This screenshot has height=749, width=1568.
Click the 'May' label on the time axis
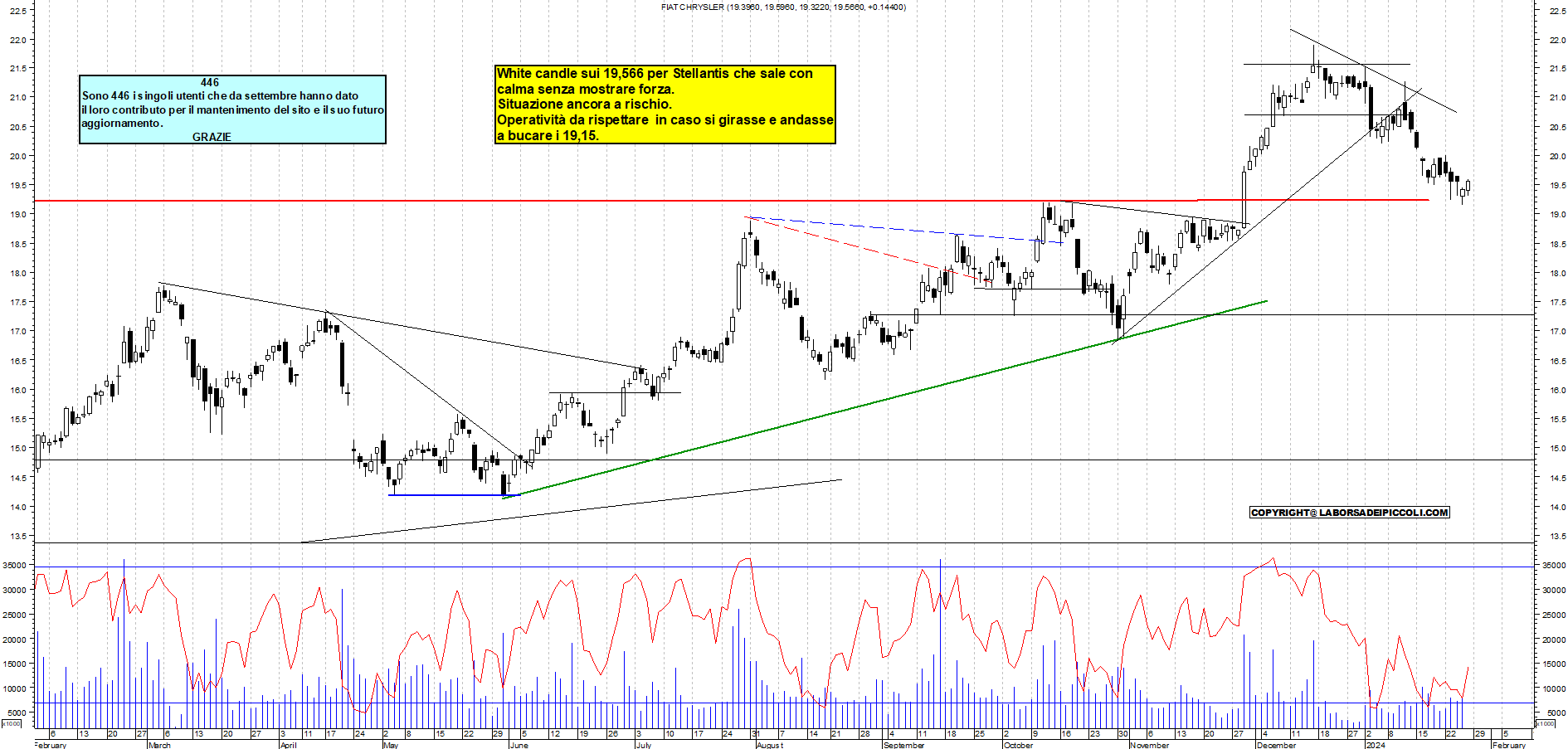(x=390, y=745)
